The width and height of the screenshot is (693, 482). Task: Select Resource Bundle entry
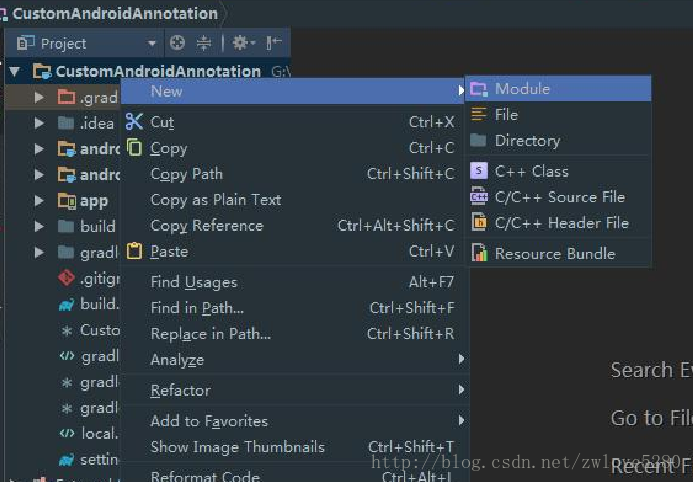[558, 254]
